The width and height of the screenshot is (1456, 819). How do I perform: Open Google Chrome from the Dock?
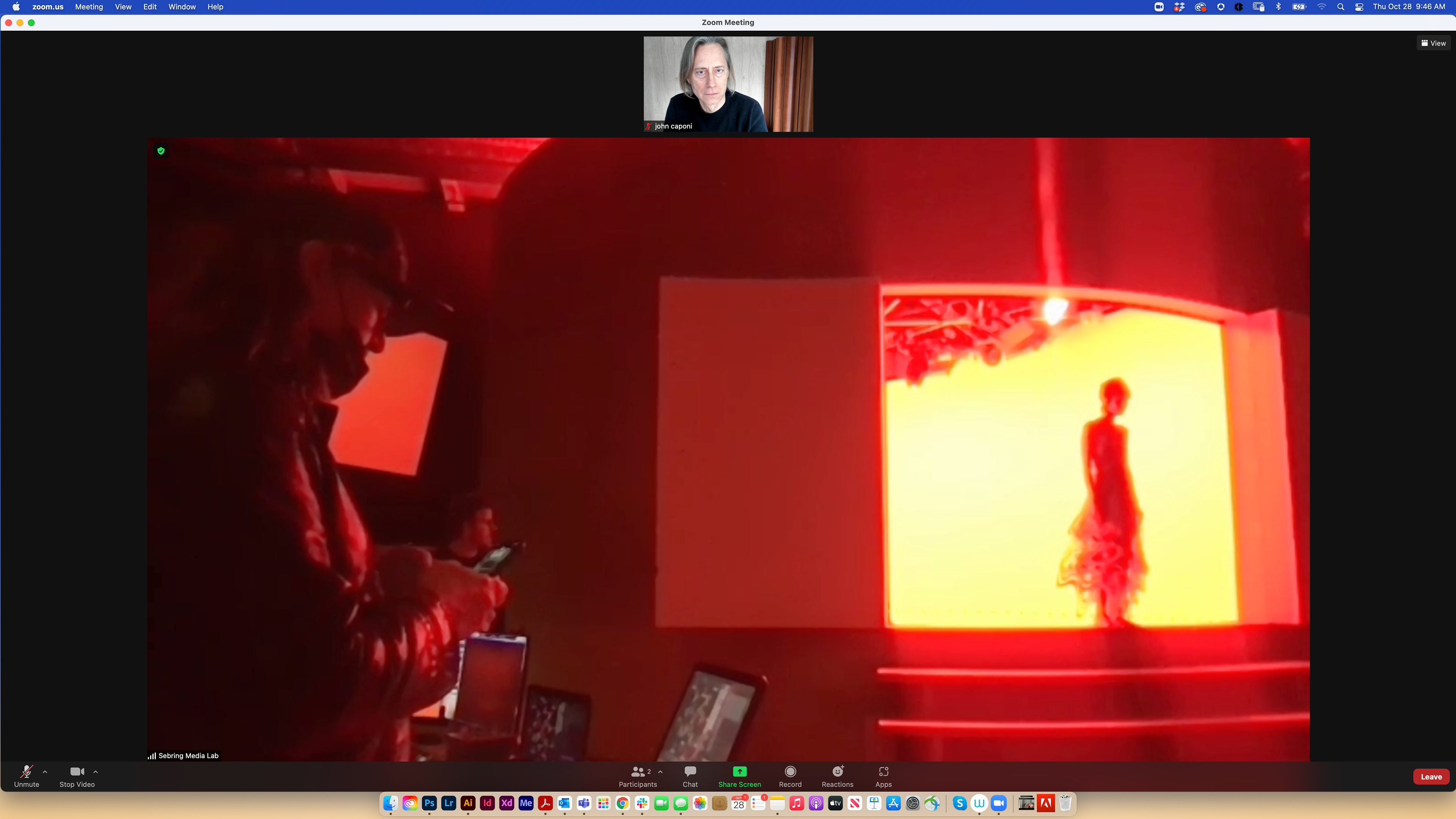pyautogui.click(x=623, y=803)
